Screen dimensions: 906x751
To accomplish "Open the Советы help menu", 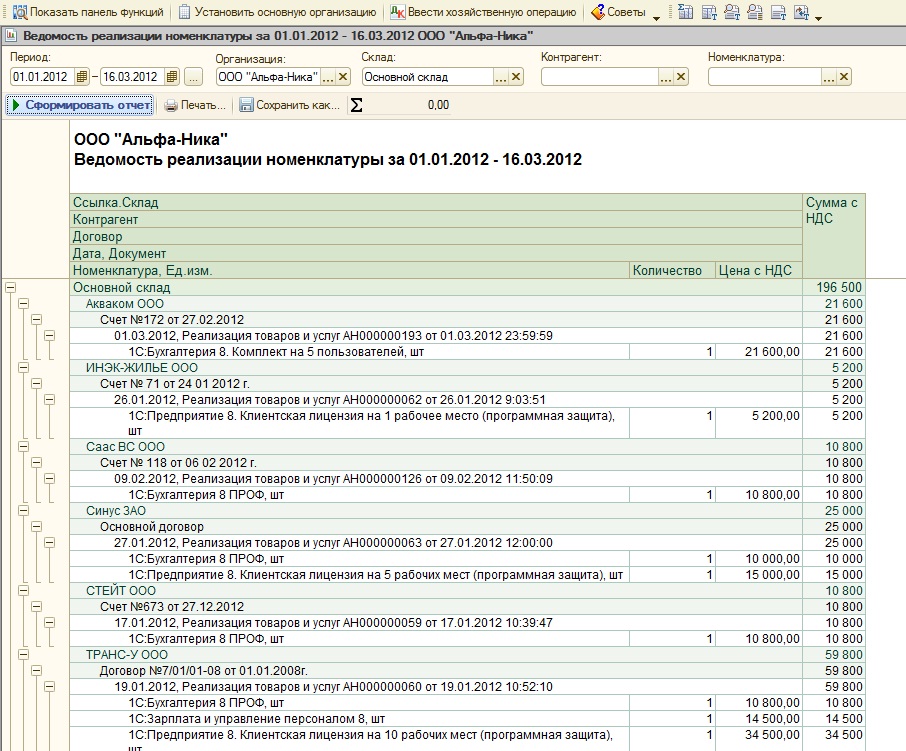I will coord(618,12).
